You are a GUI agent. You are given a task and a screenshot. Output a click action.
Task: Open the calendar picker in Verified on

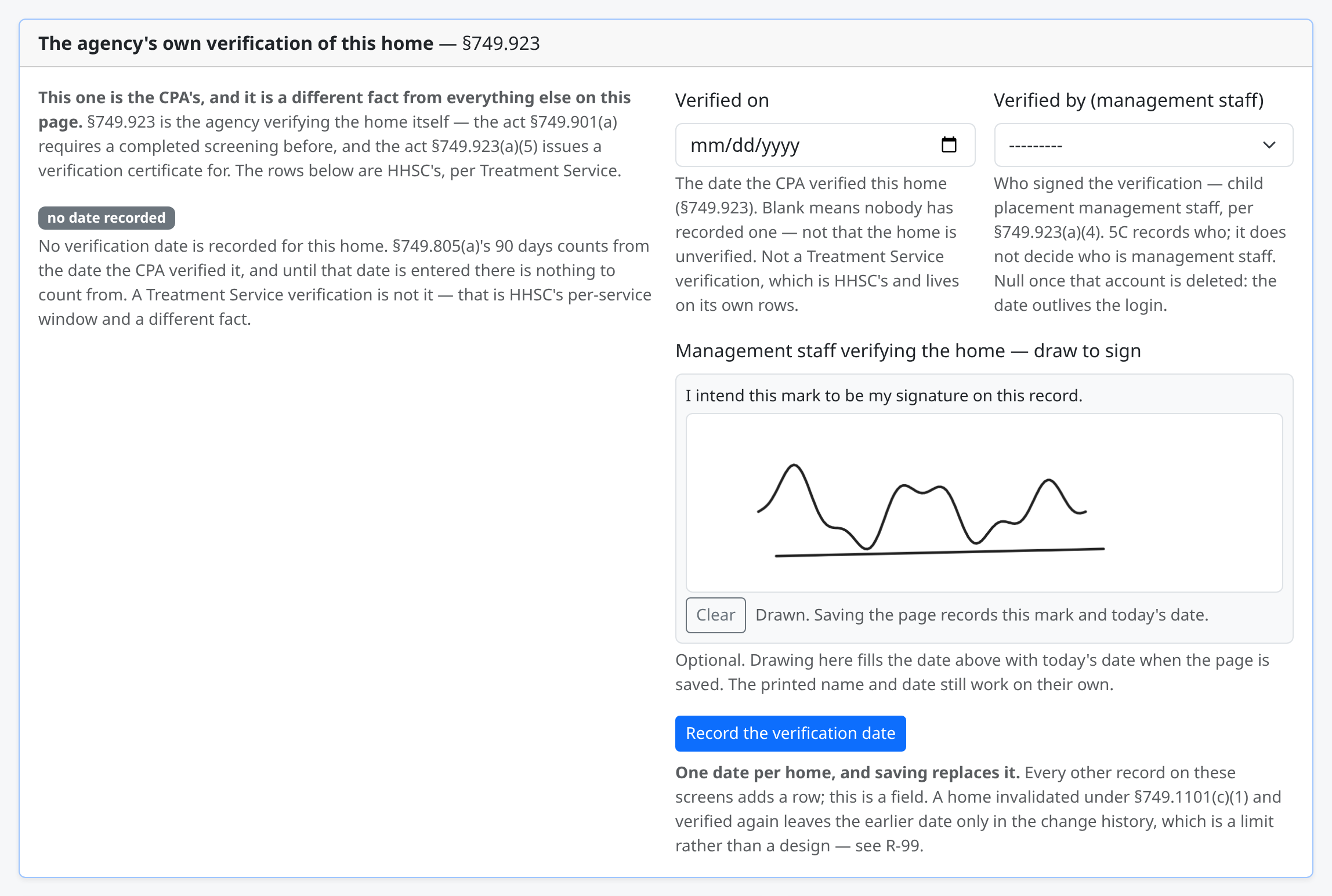[x=949, y=145]
